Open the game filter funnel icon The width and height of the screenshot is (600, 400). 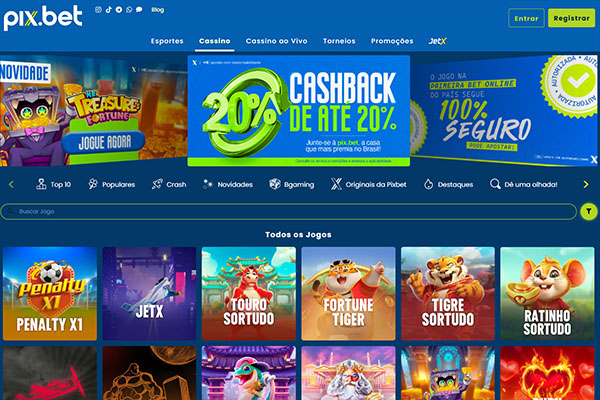(589, 211)
